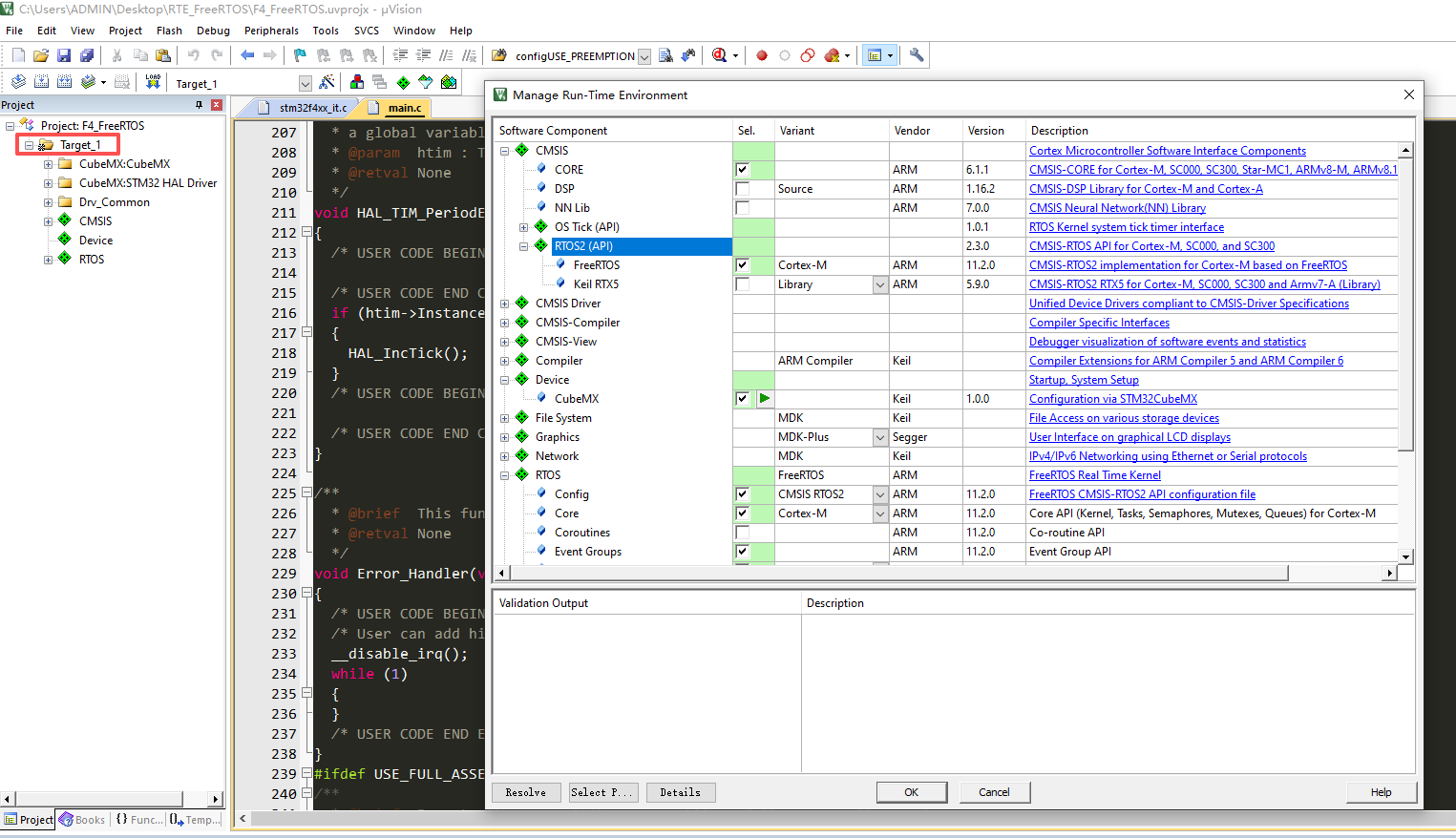Click component list horizontal scrollbar
1456x838 pixels.
click(897, 573)
